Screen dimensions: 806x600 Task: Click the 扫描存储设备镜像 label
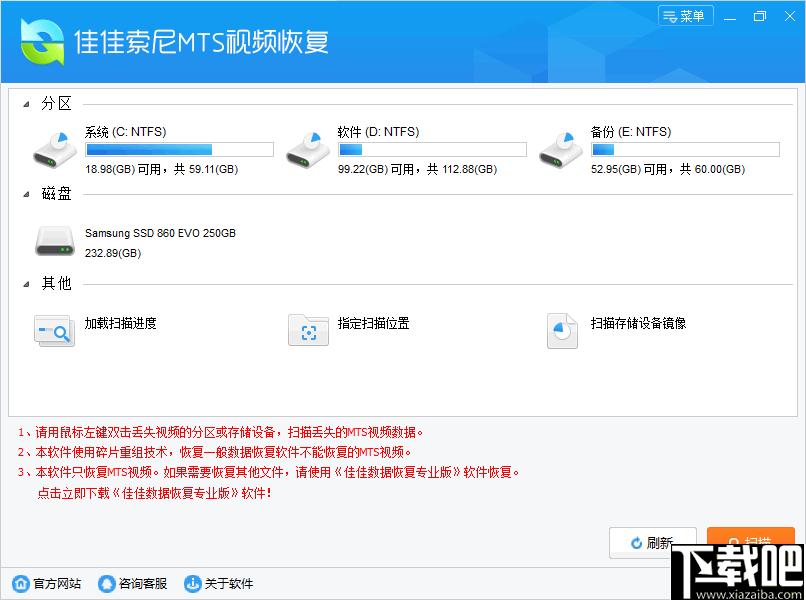[638, 323]
